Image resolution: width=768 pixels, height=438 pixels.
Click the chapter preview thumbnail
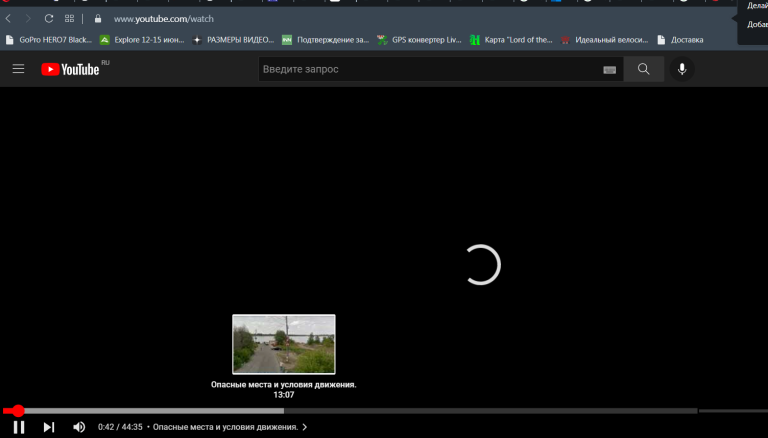click(x=284, y=344)
